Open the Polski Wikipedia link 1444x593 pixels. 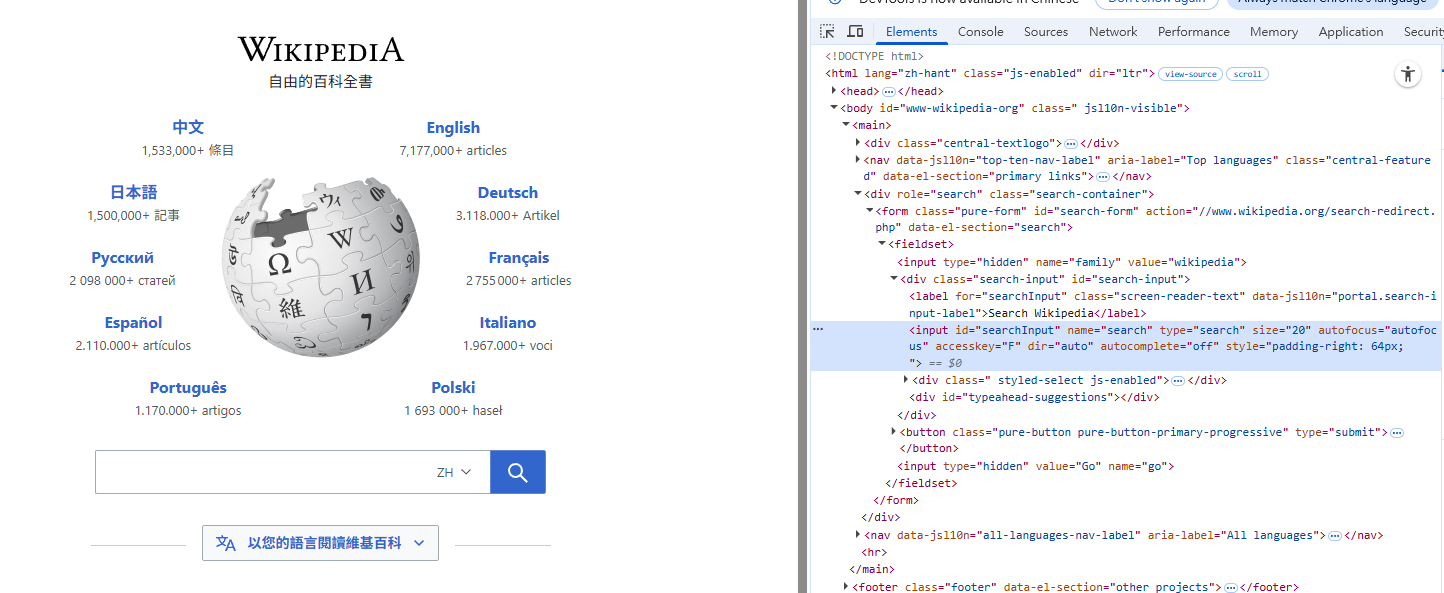453,387
